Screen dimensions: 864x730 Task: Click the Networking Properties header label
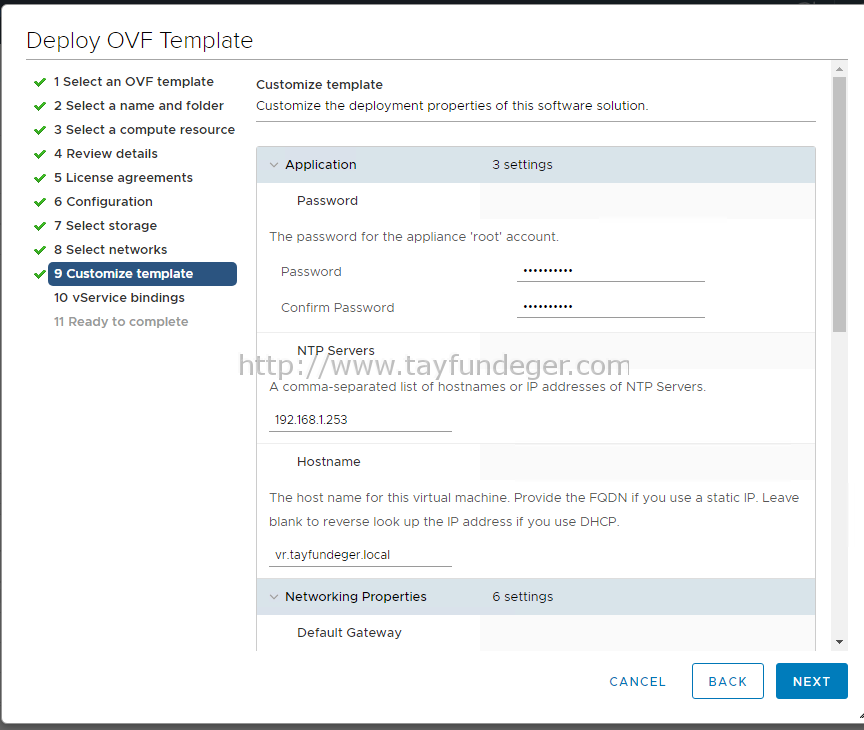click(x=356, y=597)
